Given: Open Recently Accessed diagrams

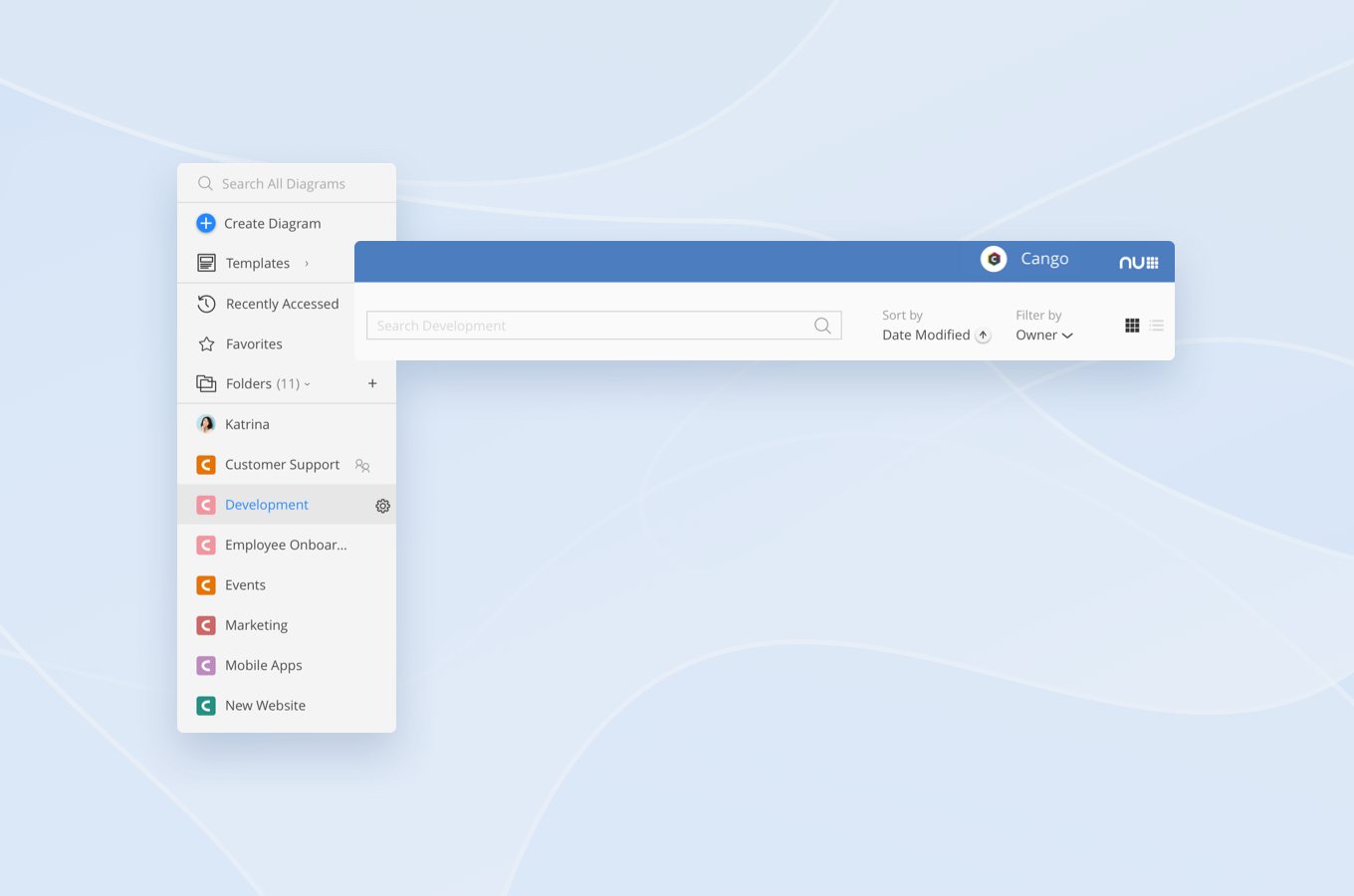Looking at the screenshot, I should coord(282,304).
